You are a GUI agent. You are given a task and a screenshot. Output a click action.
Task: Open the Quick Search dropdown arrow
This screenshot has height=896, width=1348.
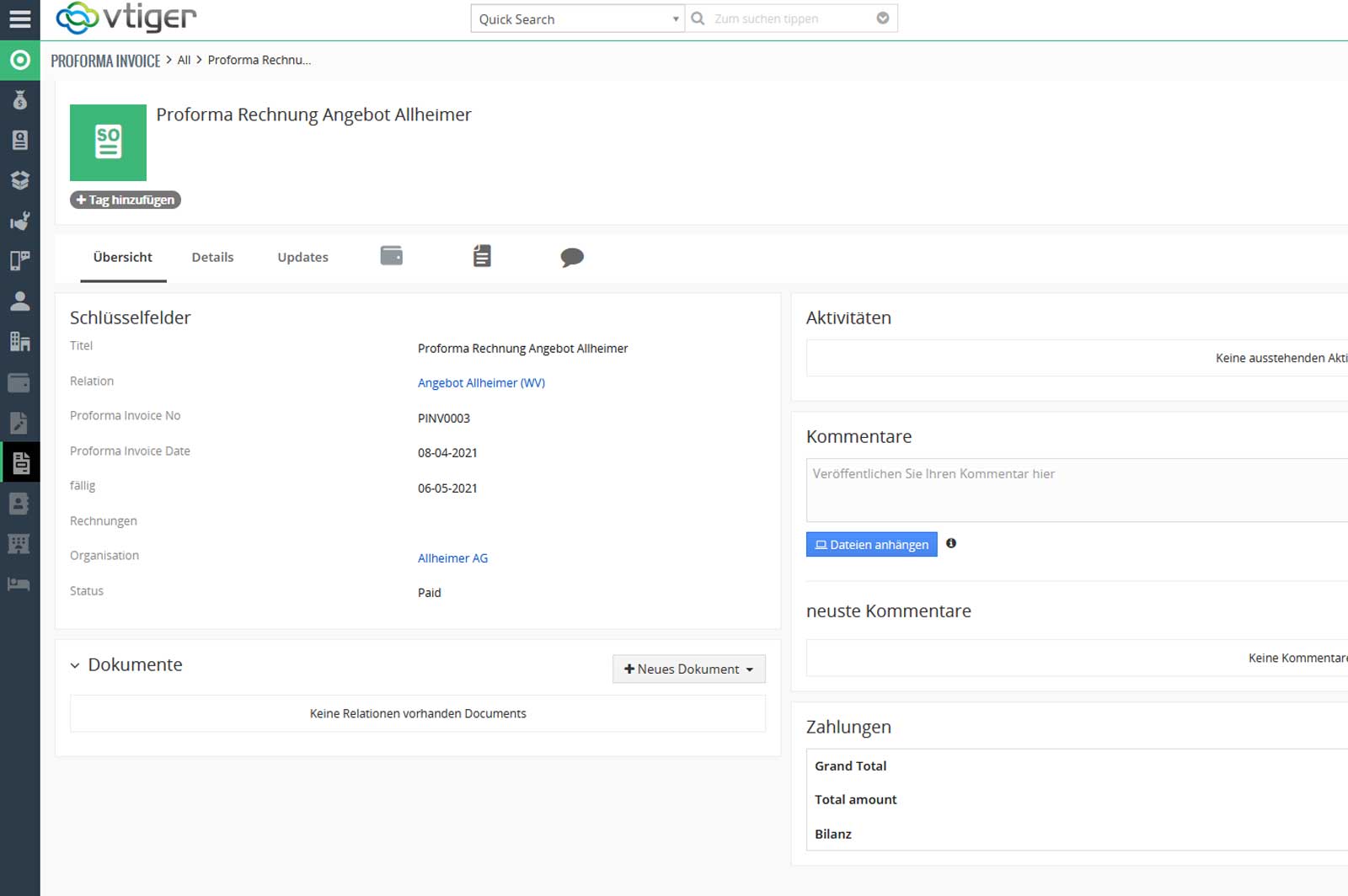pyautogui.click(x=676, y=18)
